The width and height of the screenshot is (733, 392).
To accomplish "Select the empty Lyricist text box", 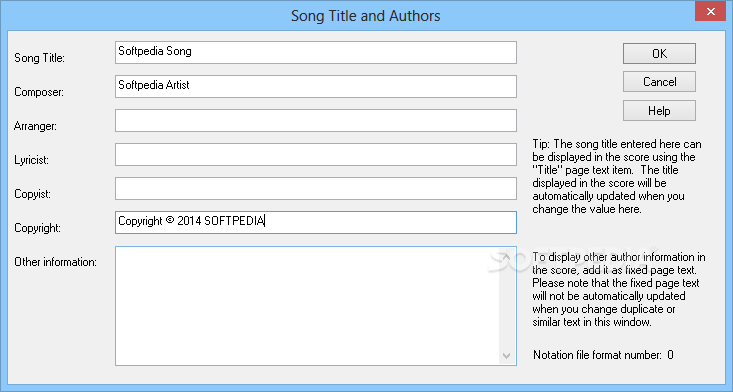I will tap(316, 154).
